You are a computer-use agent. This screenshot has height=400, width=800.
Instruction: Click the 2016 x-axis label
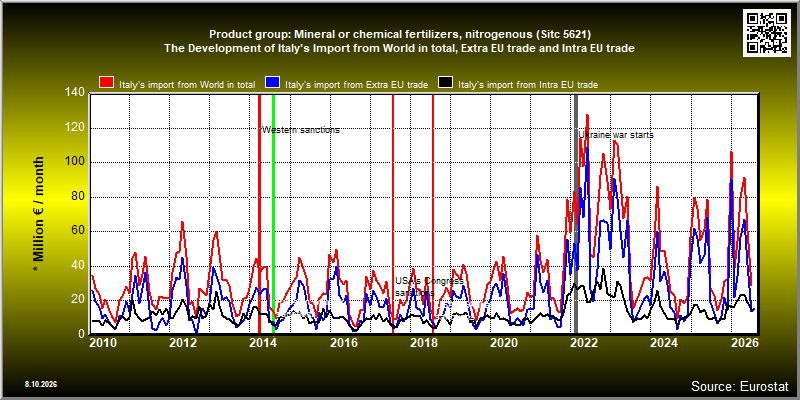(343, 342)
